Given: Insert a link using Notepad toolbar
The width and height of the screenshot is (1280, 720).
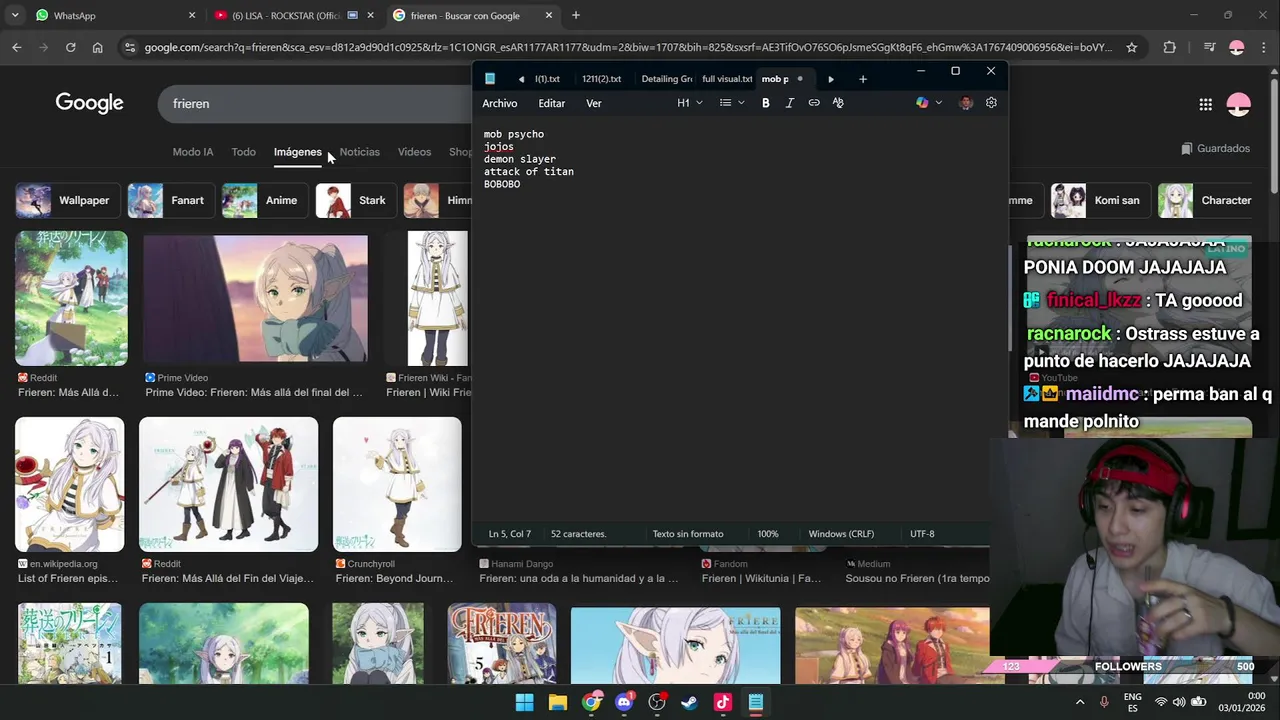Looking at the screenshot, I should (x=814, y=103).
